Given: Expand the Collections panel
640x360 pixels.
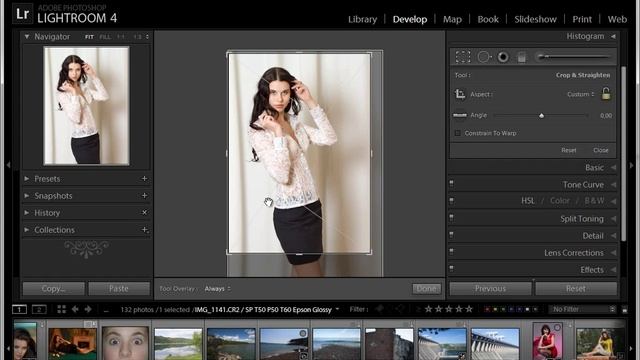Looking at the screenshot, I should 27,230.
